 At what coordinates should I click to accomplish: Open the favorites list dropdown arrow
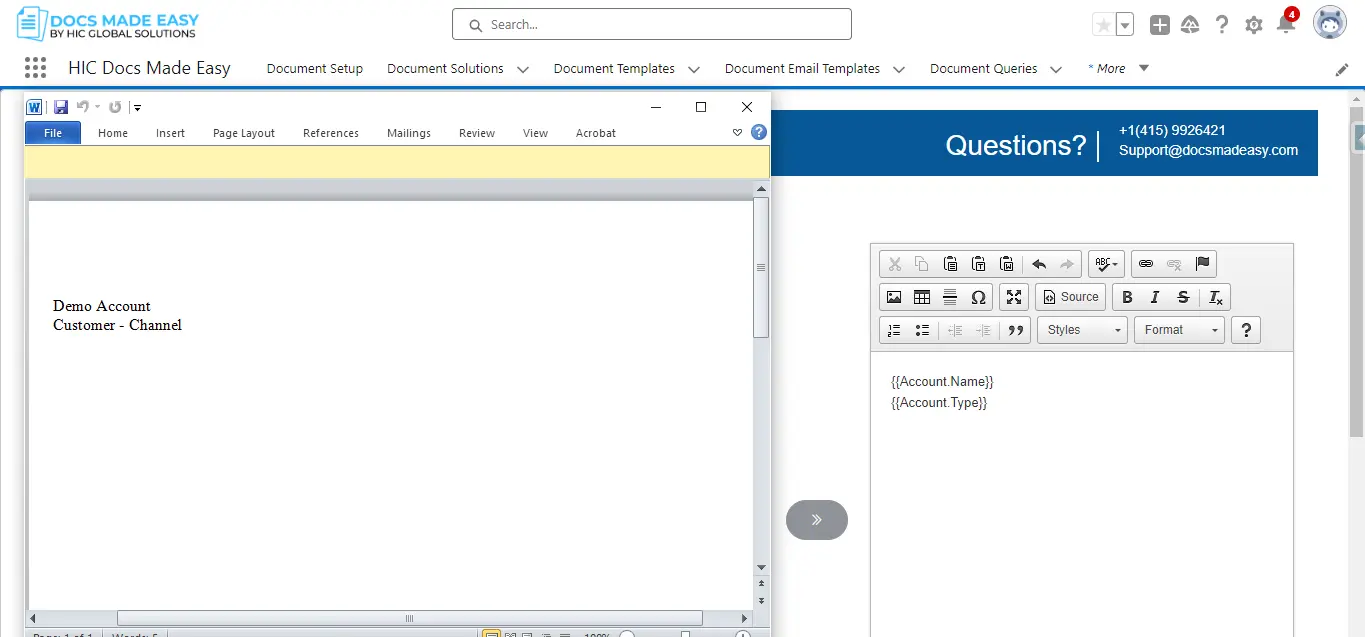[x=1125, y=25]
